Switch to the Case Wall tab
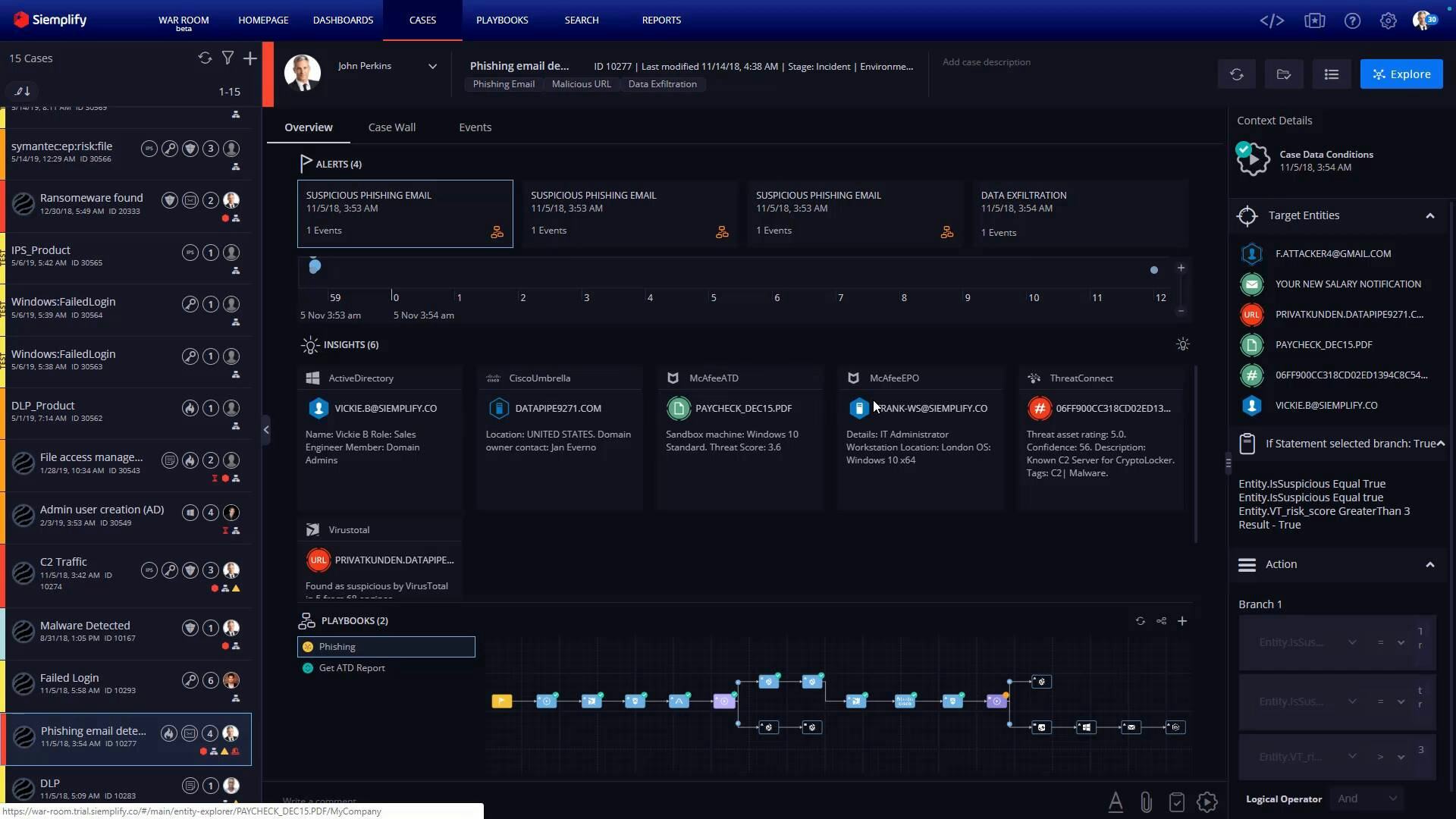1456x819 pixels. point(392,127)
